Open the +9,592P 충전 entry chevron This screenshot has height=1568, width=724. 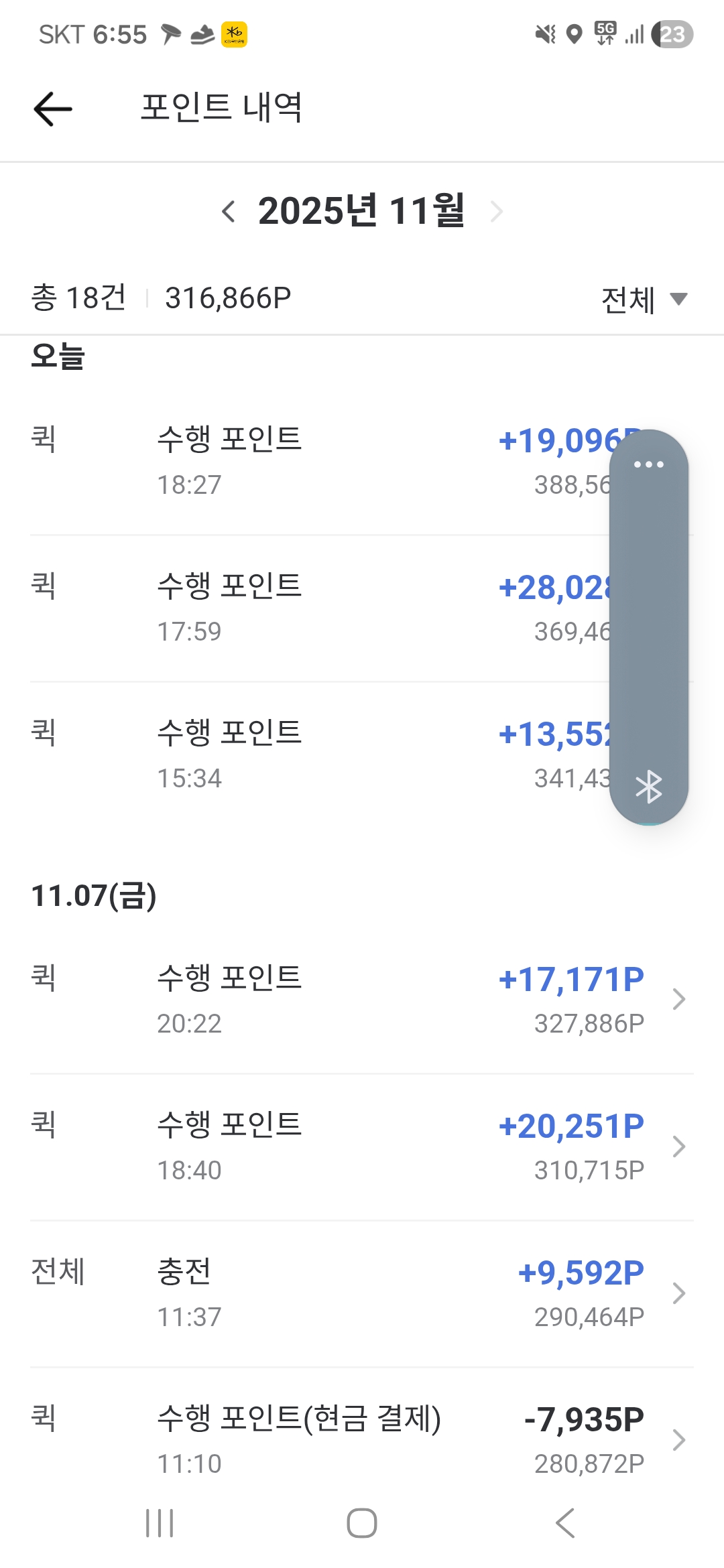click(x=678, y=1293)
